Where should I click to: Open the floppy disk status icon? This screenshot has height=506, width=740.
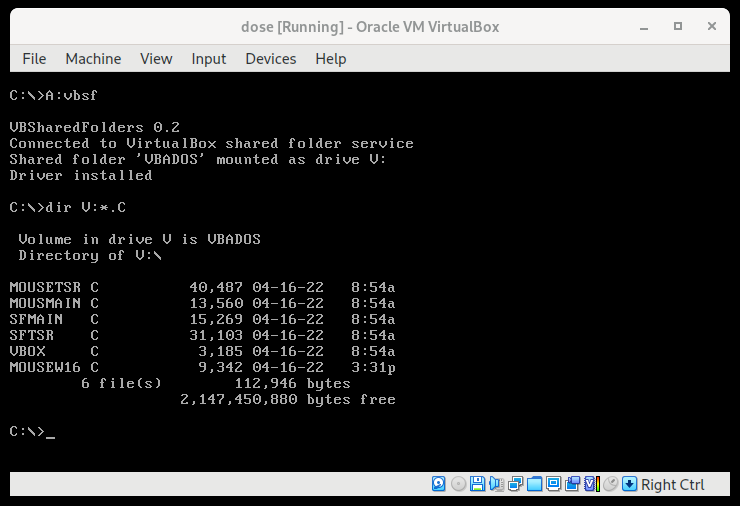pyautogui.click(x=477, y=484)
